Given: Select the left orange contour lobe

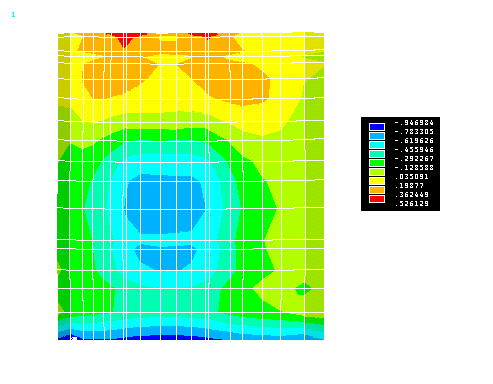Looking at the screenshot, I should point(117,77).
